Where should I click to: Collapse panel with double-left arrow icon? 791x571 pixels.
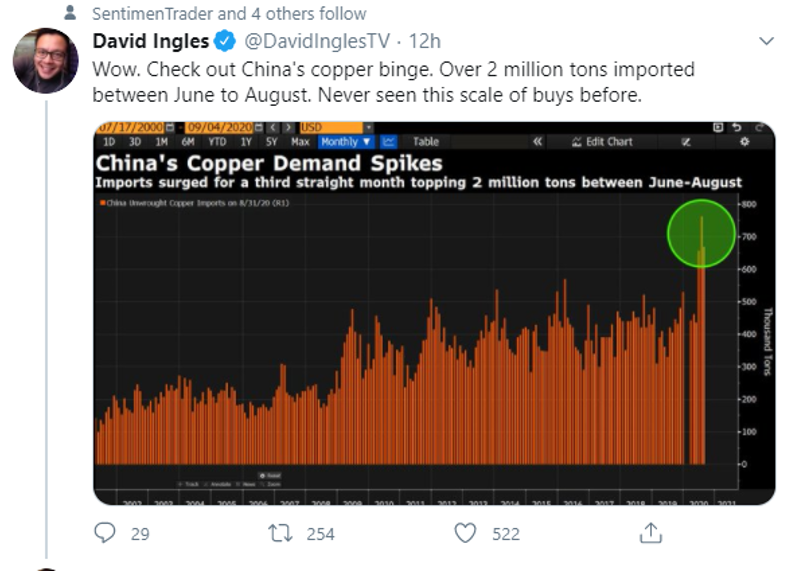tap(538, 142)
